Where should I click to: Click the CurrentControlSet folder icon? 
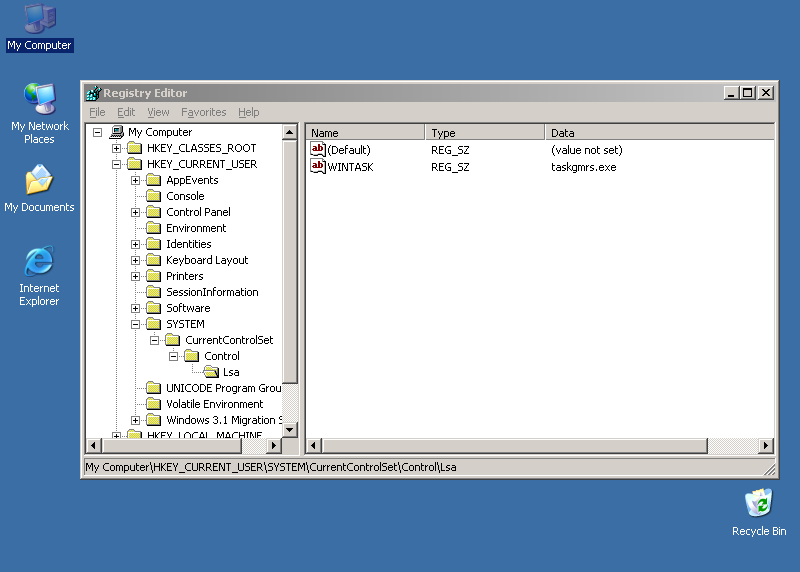pyautogui.click(x=173, y=340)
